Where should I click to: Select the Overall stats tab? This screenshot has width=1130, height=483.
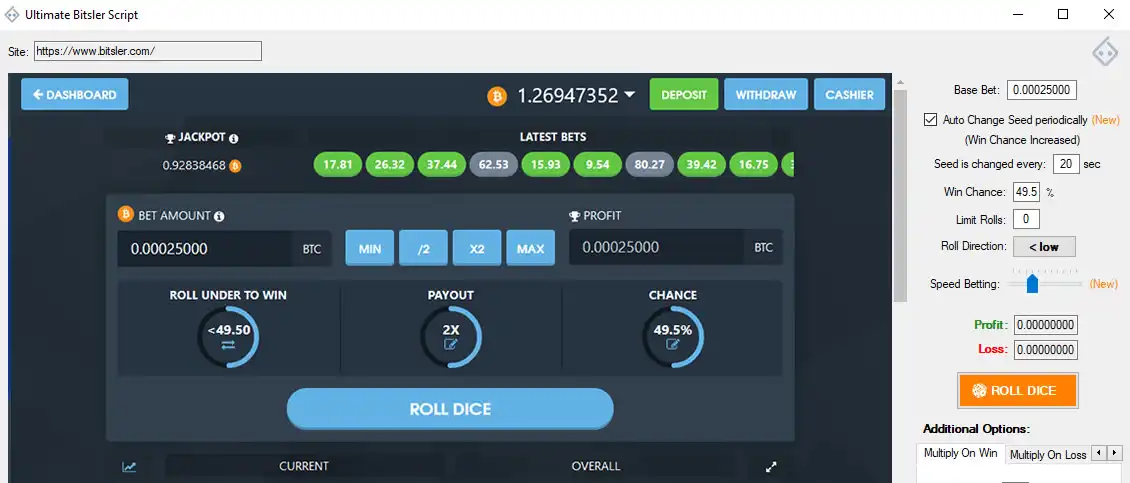click(595, 466)
